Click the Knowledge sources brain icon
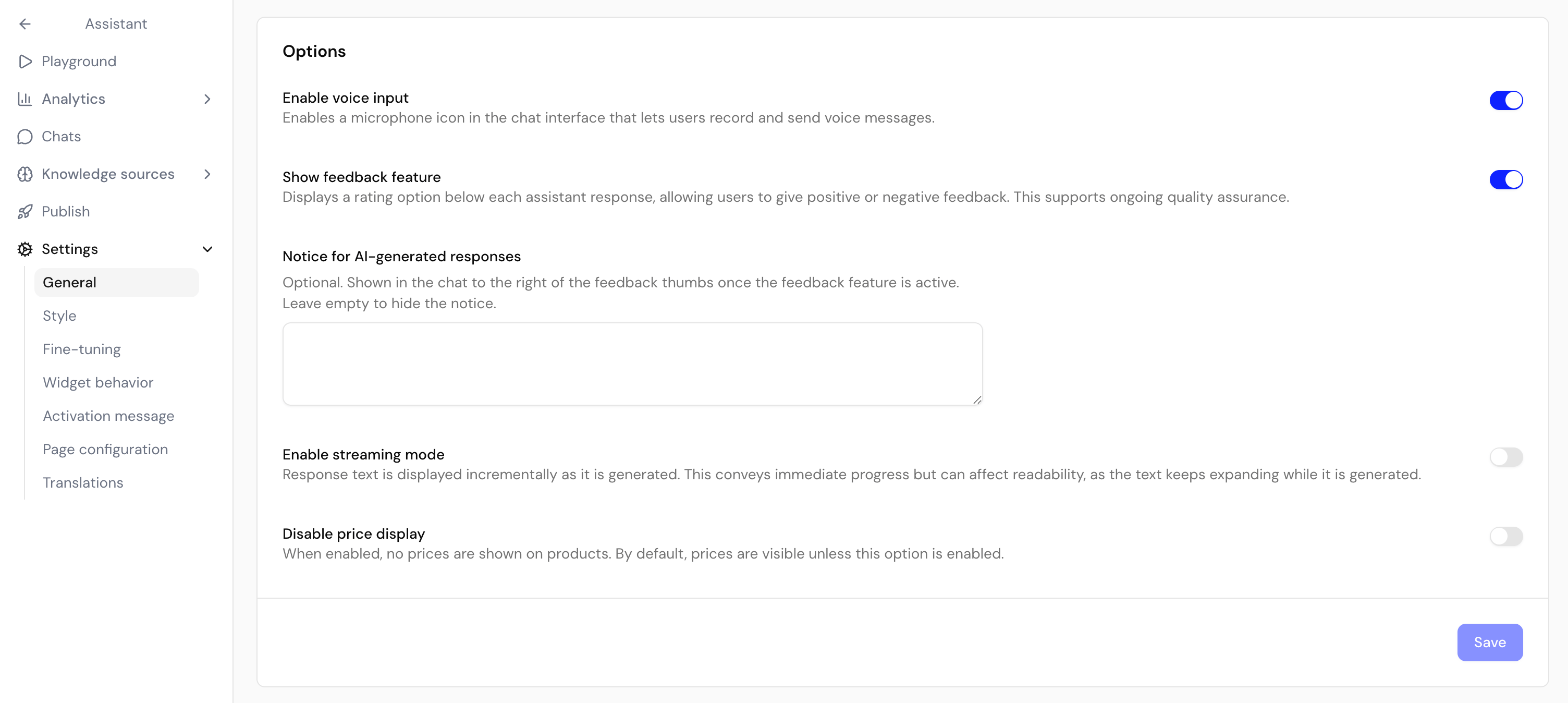 25,174
